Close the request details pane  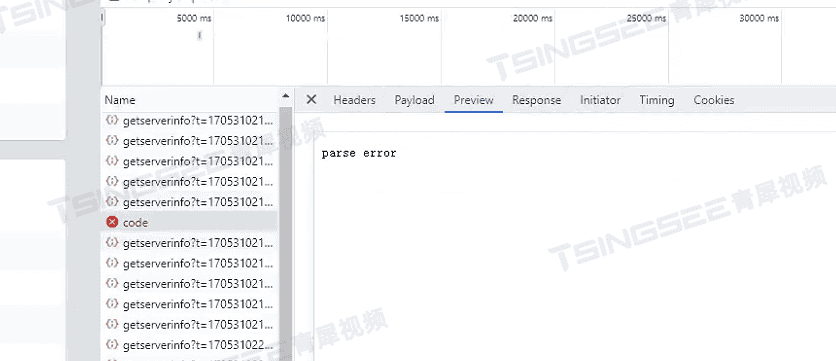pos(311,100)
